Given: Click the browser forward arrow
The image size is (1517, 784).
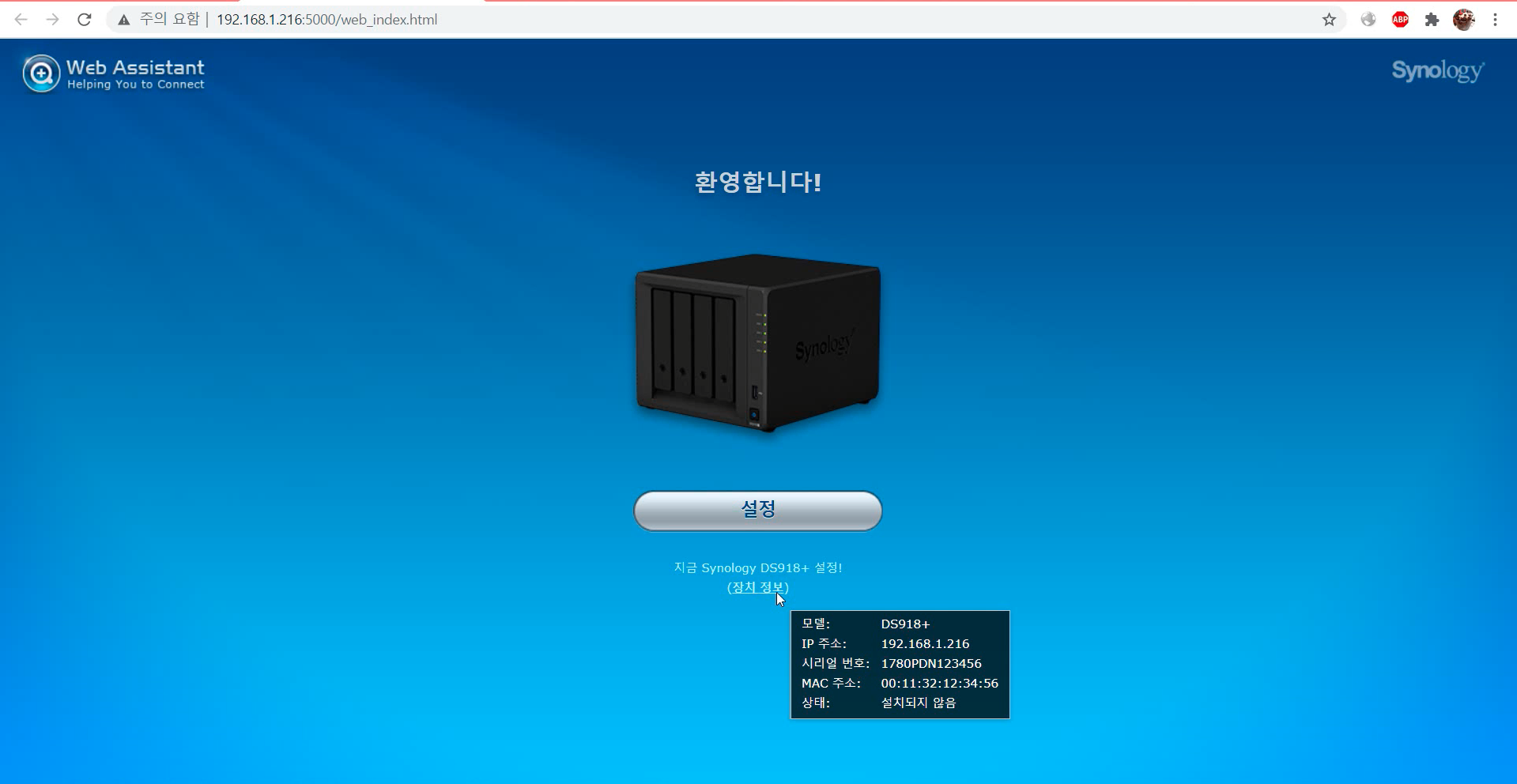Looking at the screenshot, I should (x=52, y=20).
